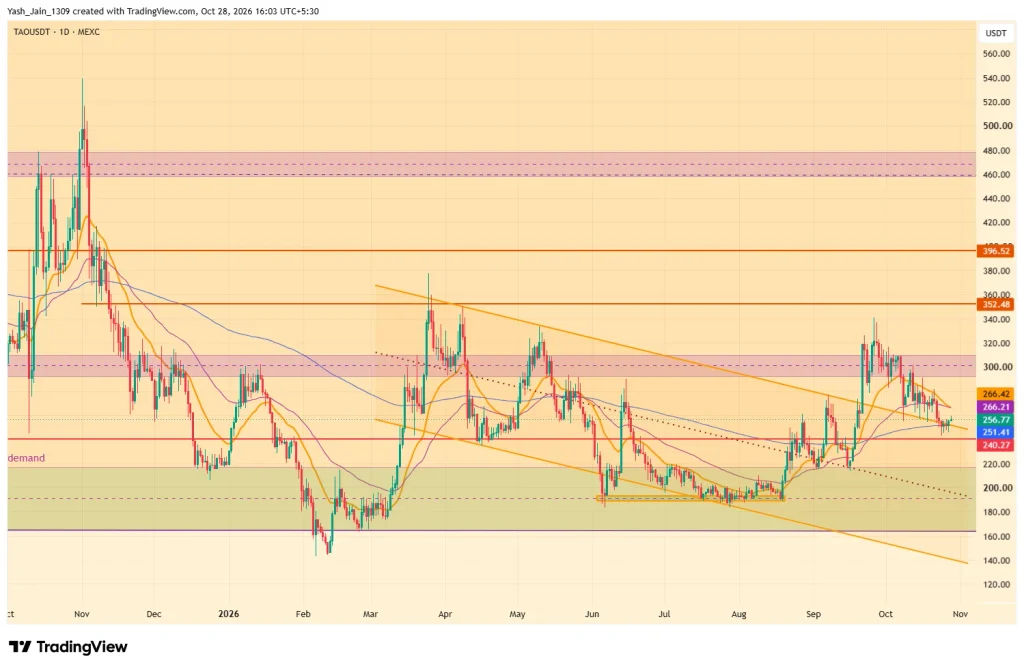Viewport: 1024px width, 669px height.
Task: Click the Aug label on time axis
Action: tap(739, 614)
